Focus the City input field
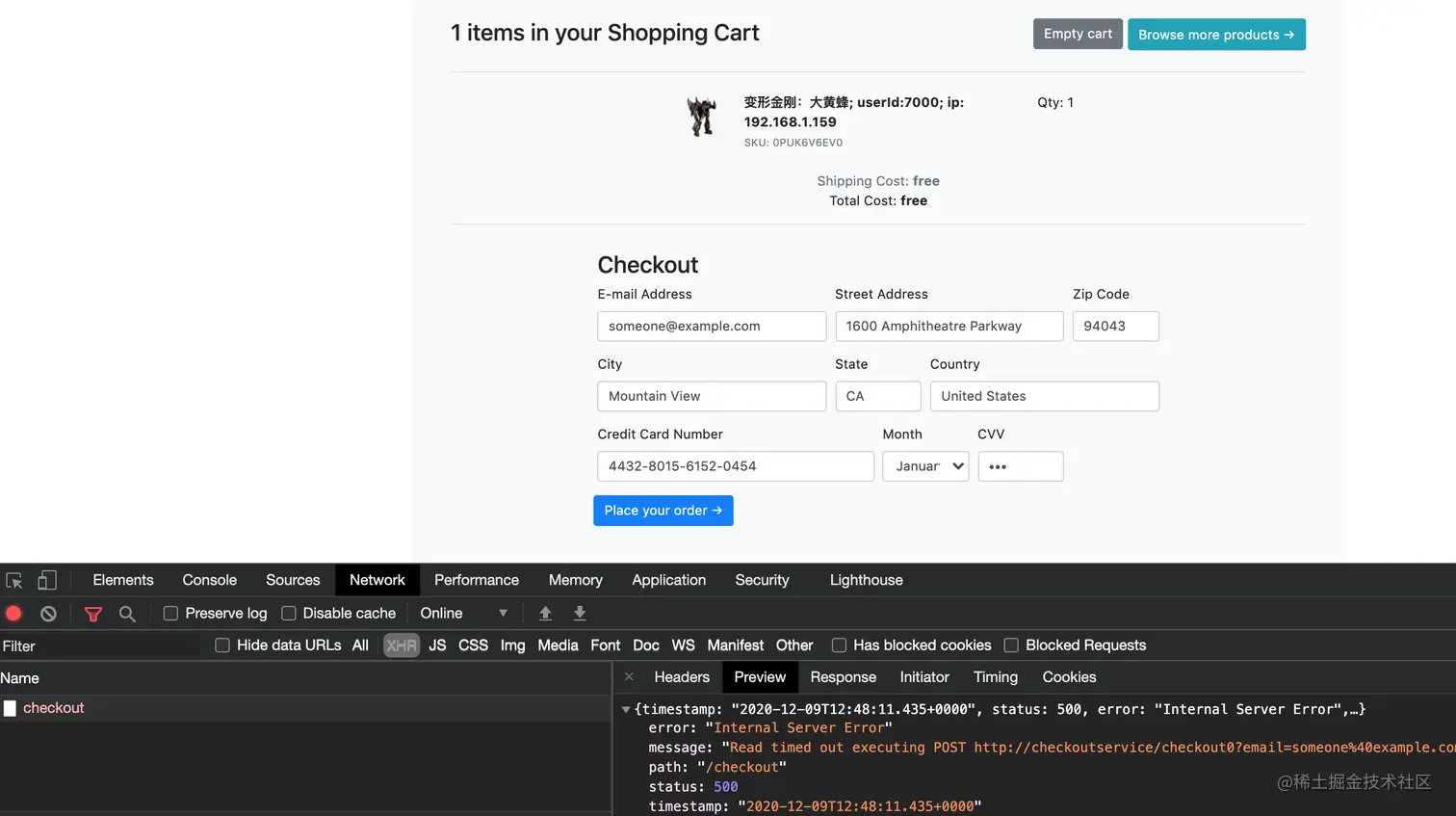Image resolution: width=1456 pixels, height=816 pixels. (x=712, y=396)
